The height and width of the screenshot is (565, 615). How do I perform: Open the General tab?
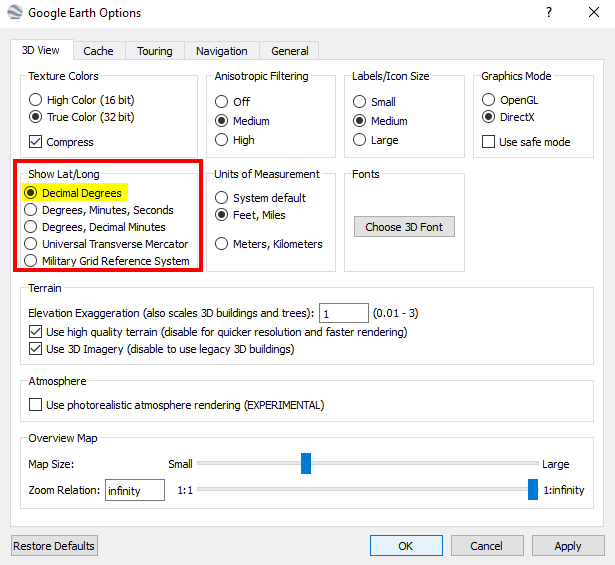point(289,51)
